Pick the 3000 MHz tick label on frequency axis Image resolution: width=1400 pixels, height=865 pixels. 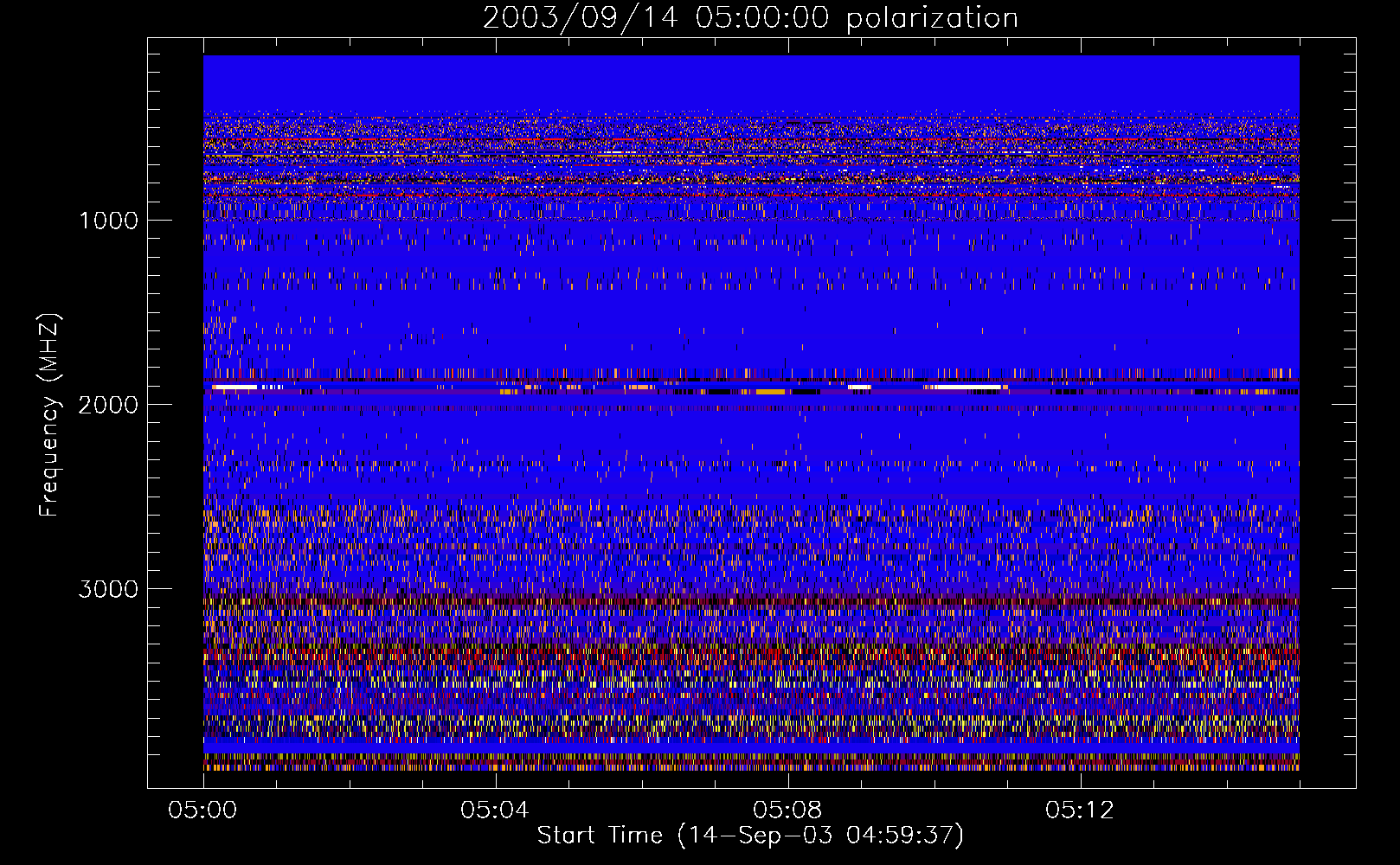(108, 589)
